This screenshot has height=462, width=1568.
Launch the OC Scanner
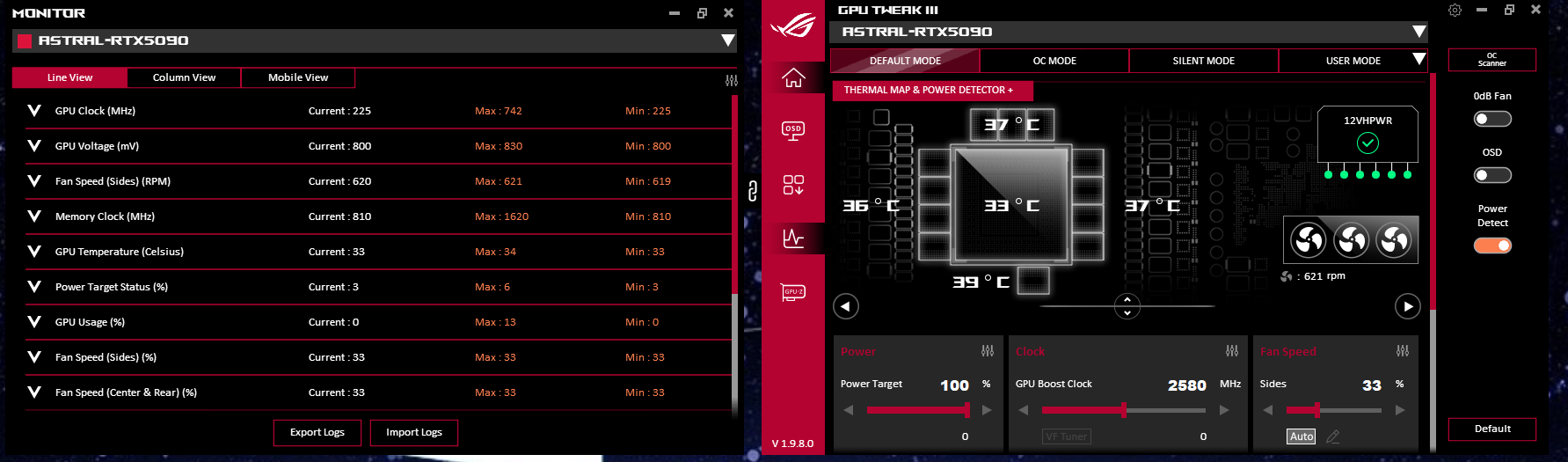pyautogui.click(x=1492, y=60)
